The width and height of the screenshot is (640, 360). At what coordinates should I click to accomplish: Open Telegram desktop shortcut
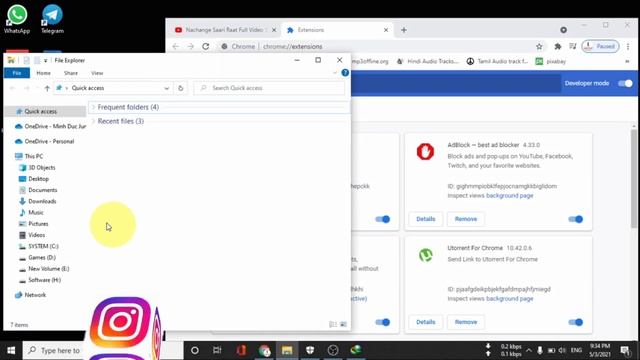(52, 19)
